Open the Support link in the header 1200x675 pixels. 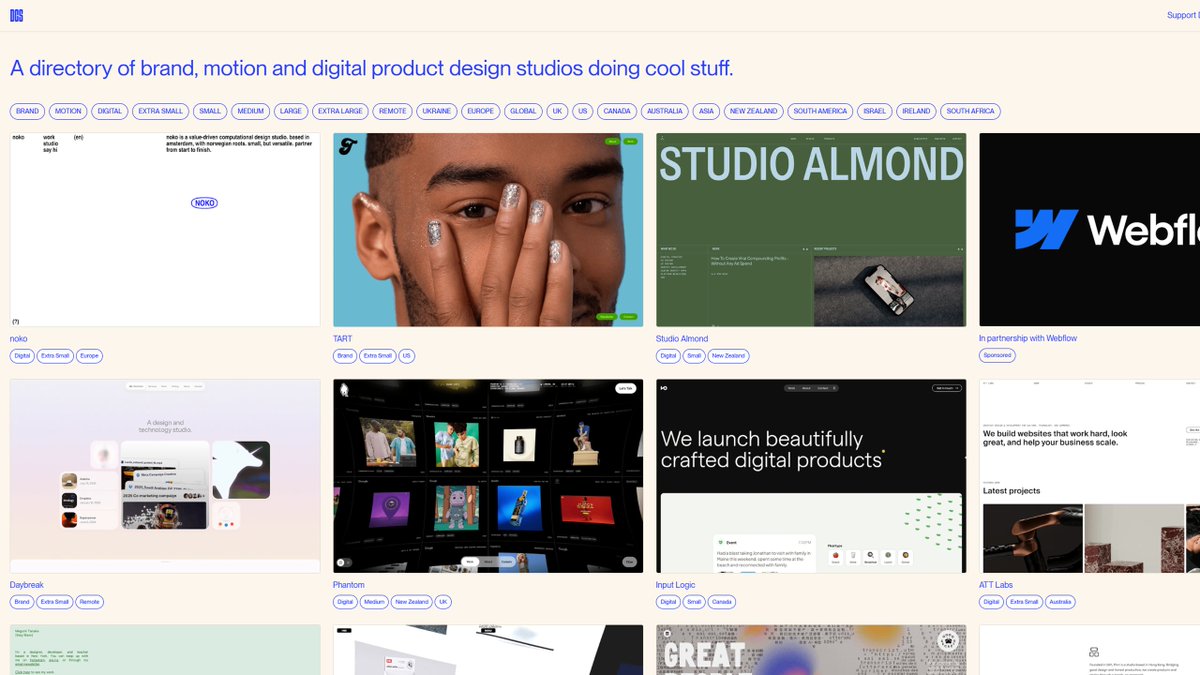1183,15
